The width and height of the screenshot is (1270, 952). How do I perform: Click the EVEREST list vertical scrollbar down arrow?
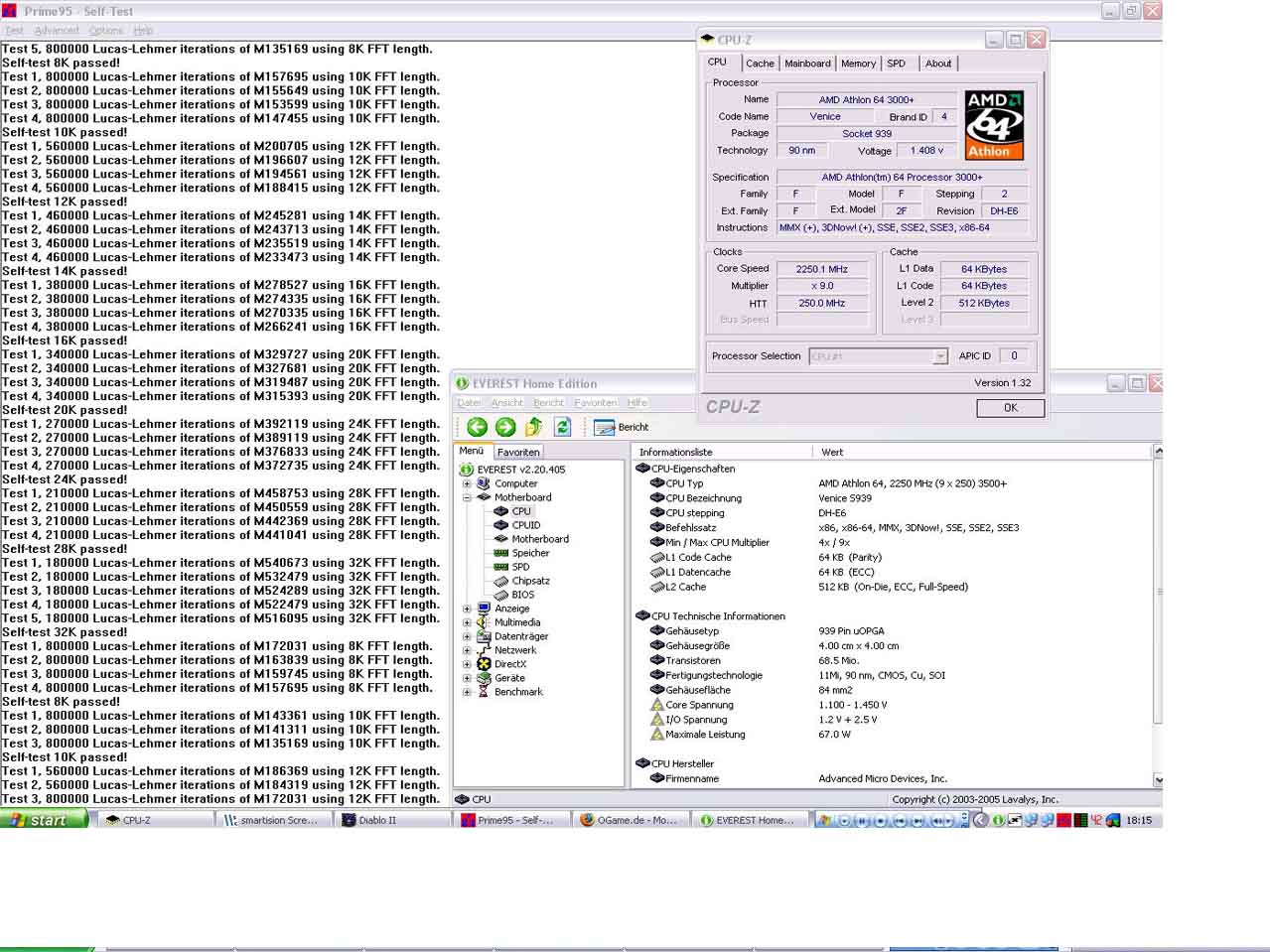[x=1157, y=780]
